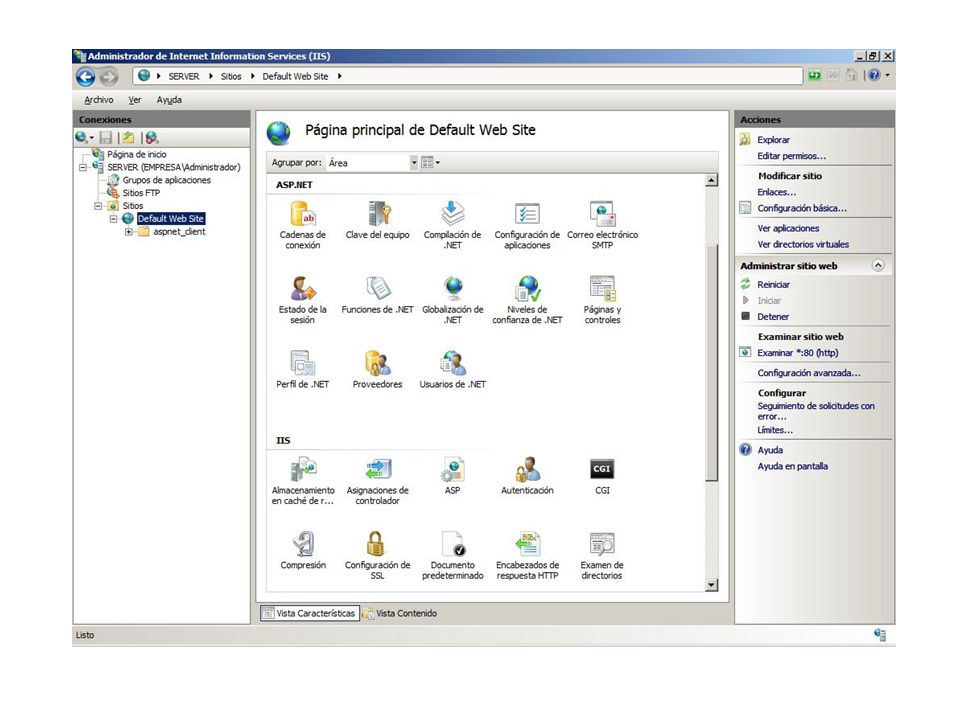The width and height of the screenshot is (960, 720).
Task: Click the vertical scrollbar thumb in features
Action: coord(711,362)
